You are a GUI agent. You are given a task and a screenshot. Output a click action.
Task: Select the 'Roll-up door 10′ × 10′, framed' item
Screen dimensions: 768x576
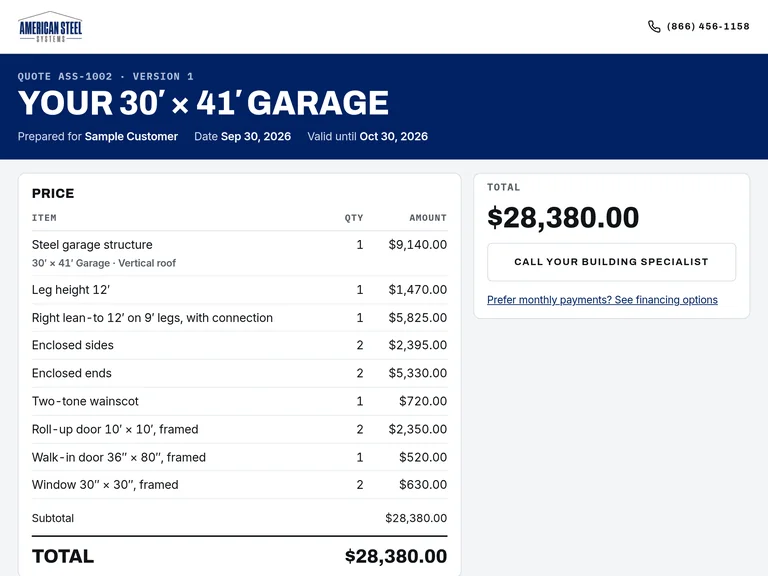coord(115,429)
